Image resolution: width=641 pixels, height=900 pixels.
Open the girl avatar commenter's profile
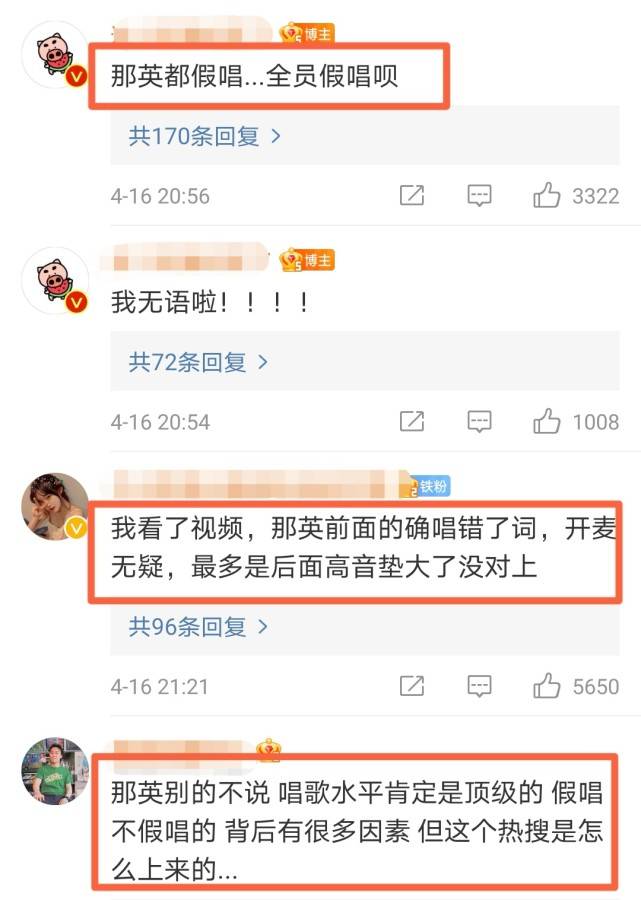[x=55, y=507]
